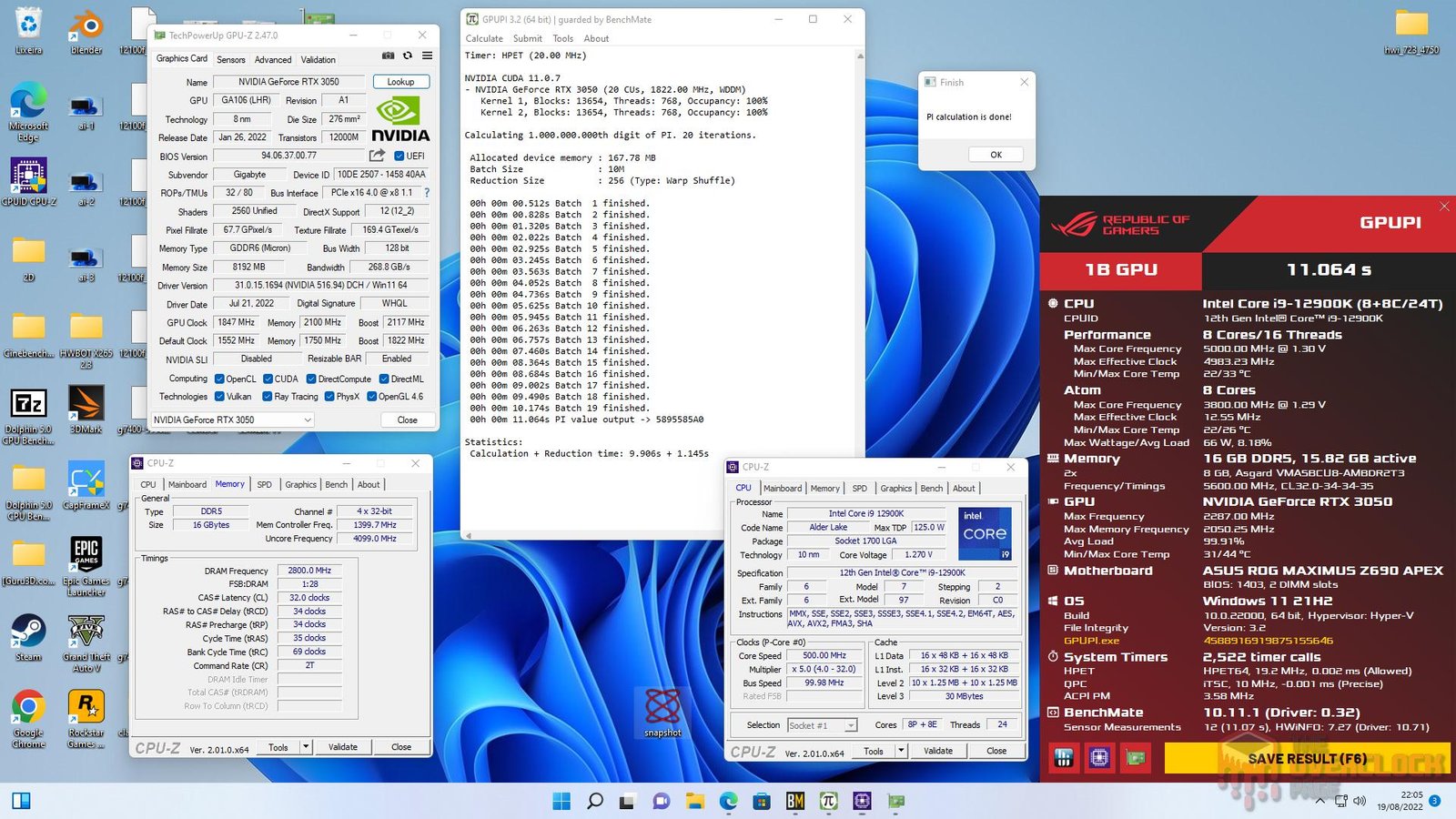Open the GPUPI Tools menu
Screen dimensions: 1456x819
click(563, 38)
